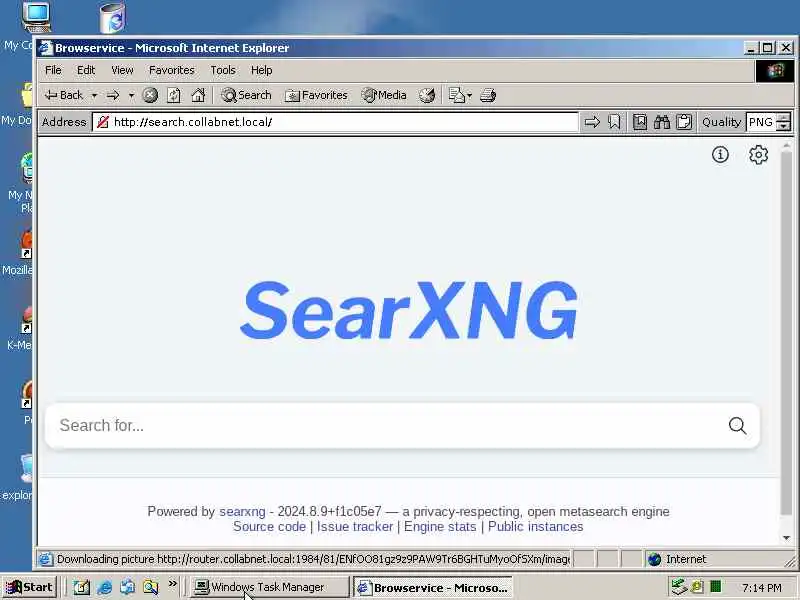Click the Go arrow beside address bar
The image size is (800, 600).
[592, 122]
